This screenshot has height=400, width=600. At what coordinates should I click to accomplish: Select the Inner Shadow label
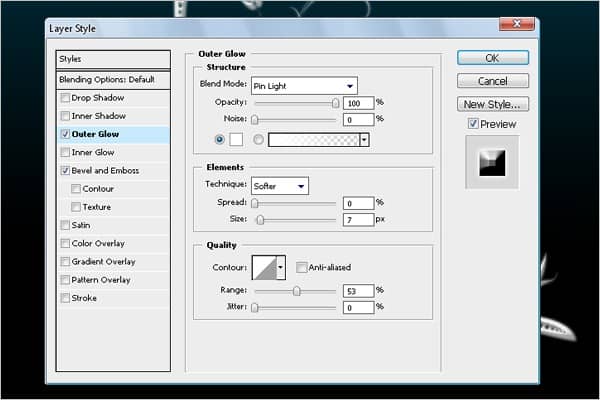point(98,116)
